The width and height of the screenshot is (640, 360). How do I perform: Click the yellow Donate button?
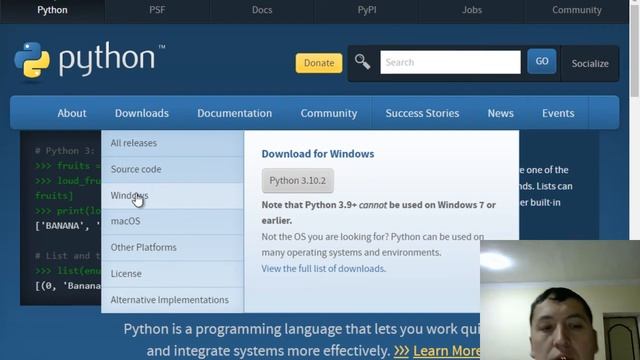[x=319, y=63]
